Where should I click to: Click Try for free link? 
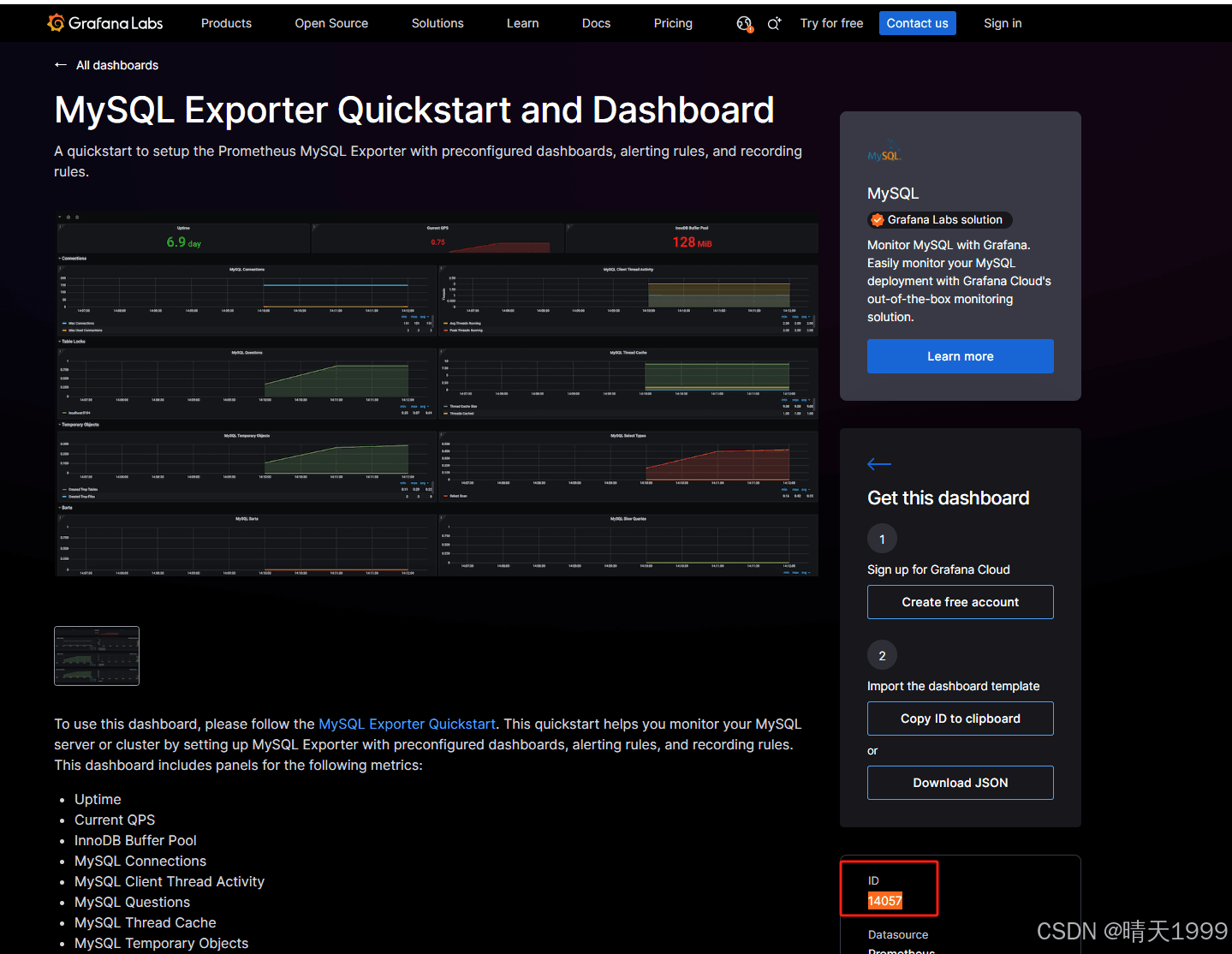coord(831,23)
